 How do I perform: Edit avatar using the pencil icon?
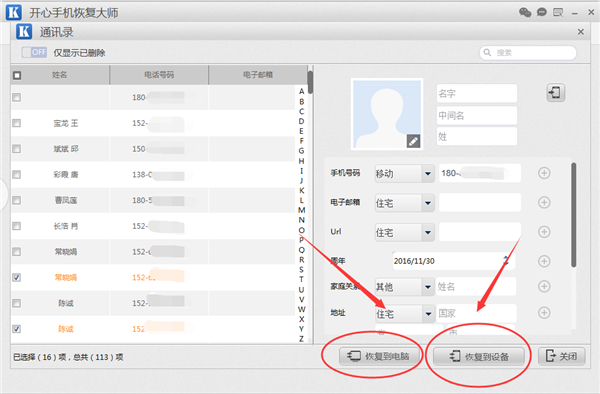413,141
